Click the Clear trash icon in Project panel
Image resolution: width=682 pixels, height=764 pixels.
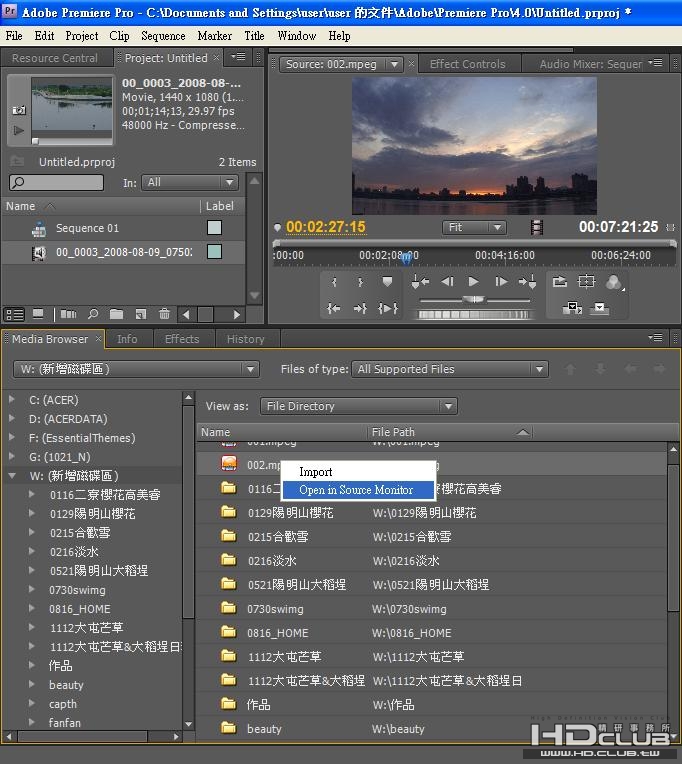[164, 314]
